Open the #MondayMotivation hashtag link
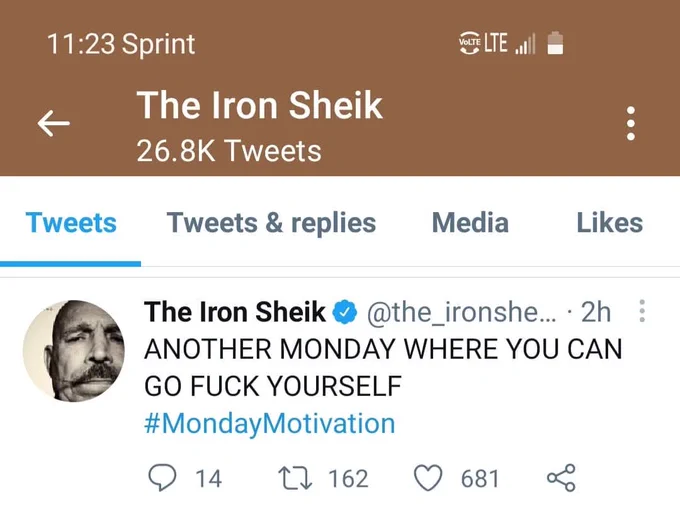This screenshot has height=509, width=680. click(x=269, y=424)
